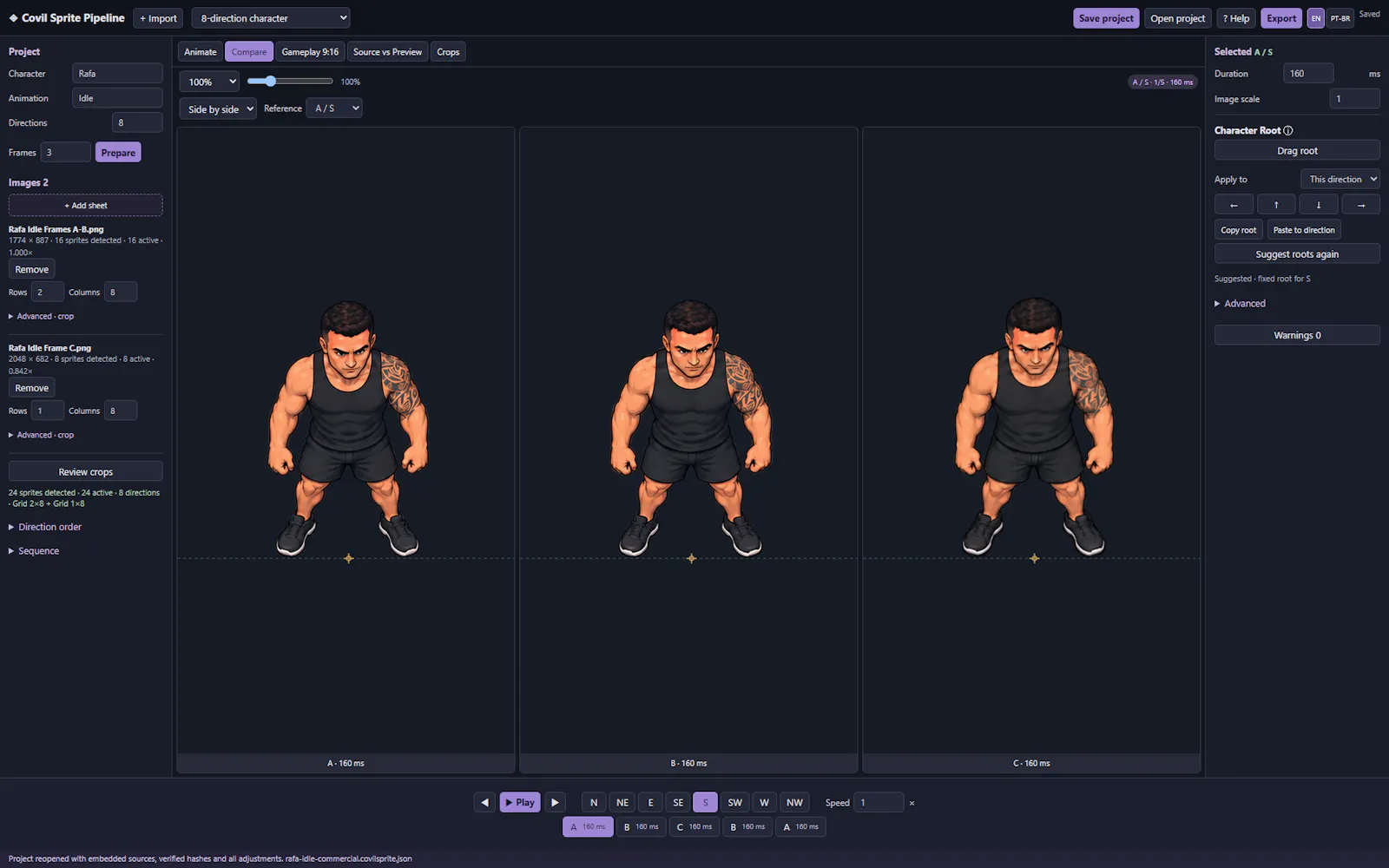Click the Export button

pyautogui.click(x=1281, y=18)
